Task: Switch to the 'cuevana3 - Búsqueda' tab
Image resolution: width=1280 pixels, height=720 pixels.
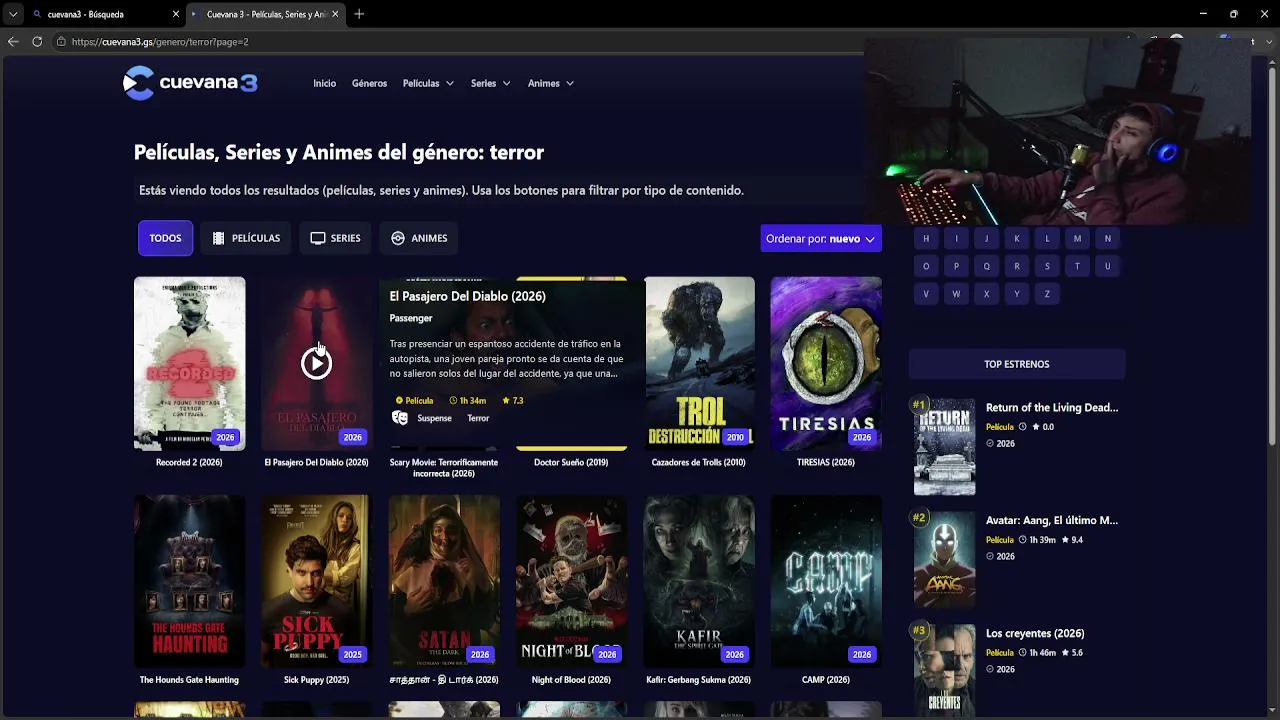Action: pyautogui.click(x=105, y=14)
